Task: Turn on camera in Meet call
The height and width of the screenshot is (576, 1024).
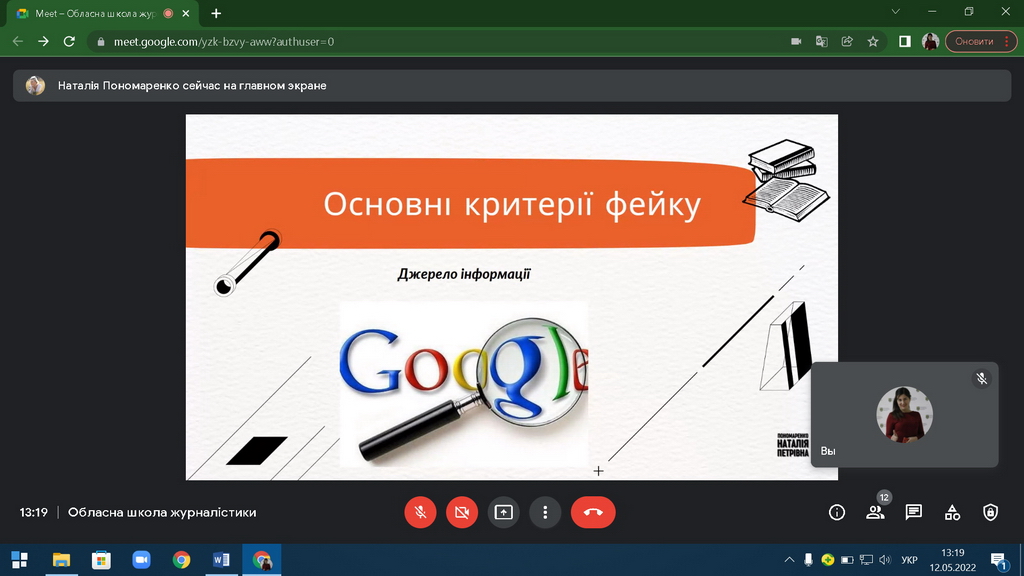Action: pyautogui.click(x=462, y=513)
